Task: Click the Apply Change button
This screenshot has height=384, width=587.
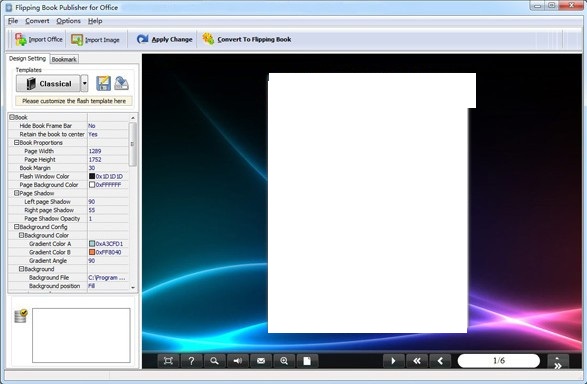Action: coord(164,39)
